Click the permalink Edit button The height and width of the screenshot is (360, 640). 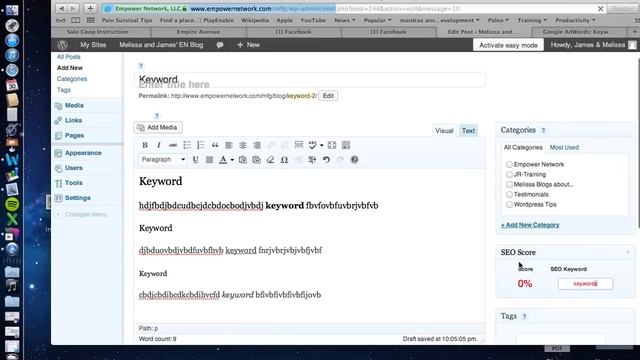(328, 96)
